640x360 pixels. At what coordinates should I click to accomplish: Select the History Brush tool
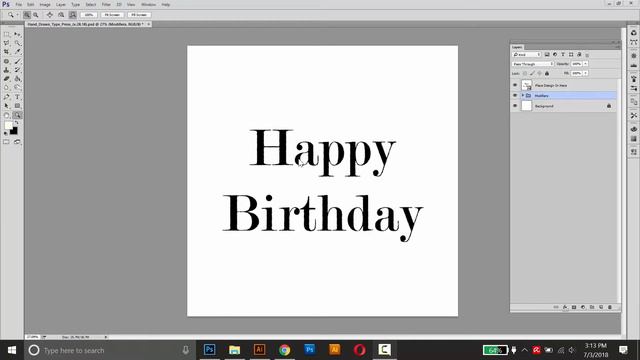(17, 70)
